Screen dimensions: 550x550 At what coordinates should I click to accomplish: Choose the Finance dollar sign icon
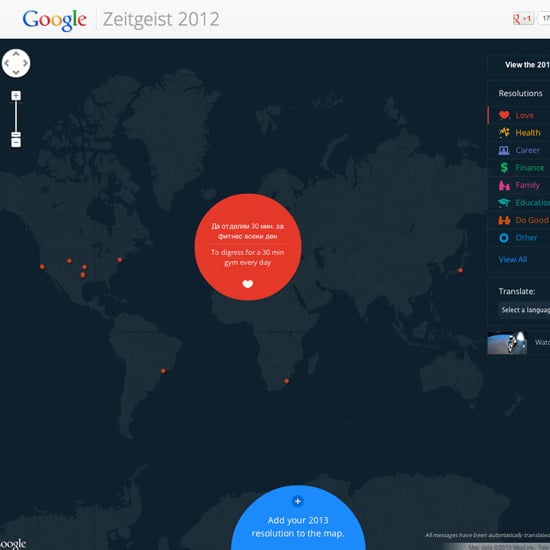(504, 168)
